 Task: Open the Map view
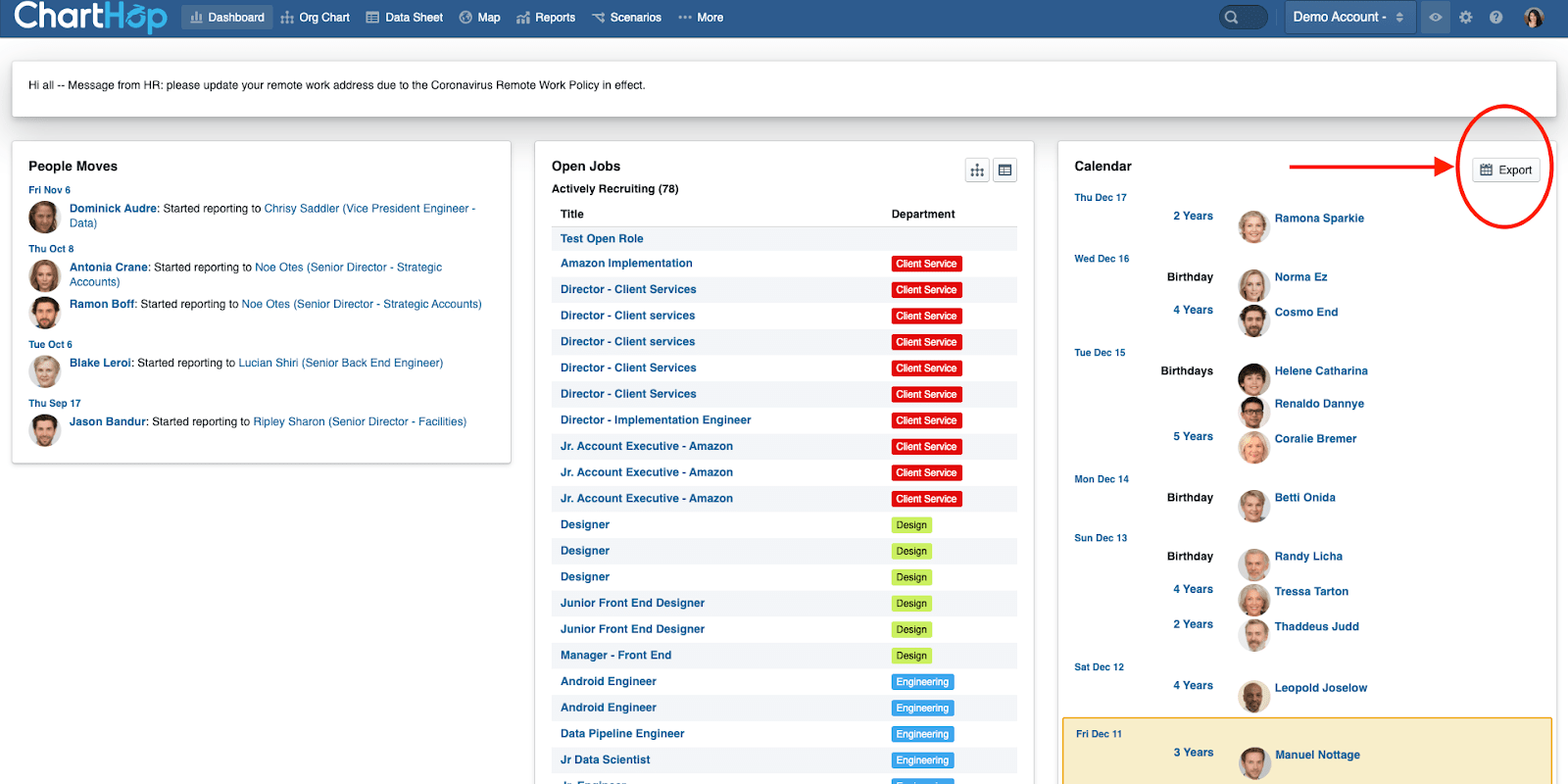click(x=479, y=18)
